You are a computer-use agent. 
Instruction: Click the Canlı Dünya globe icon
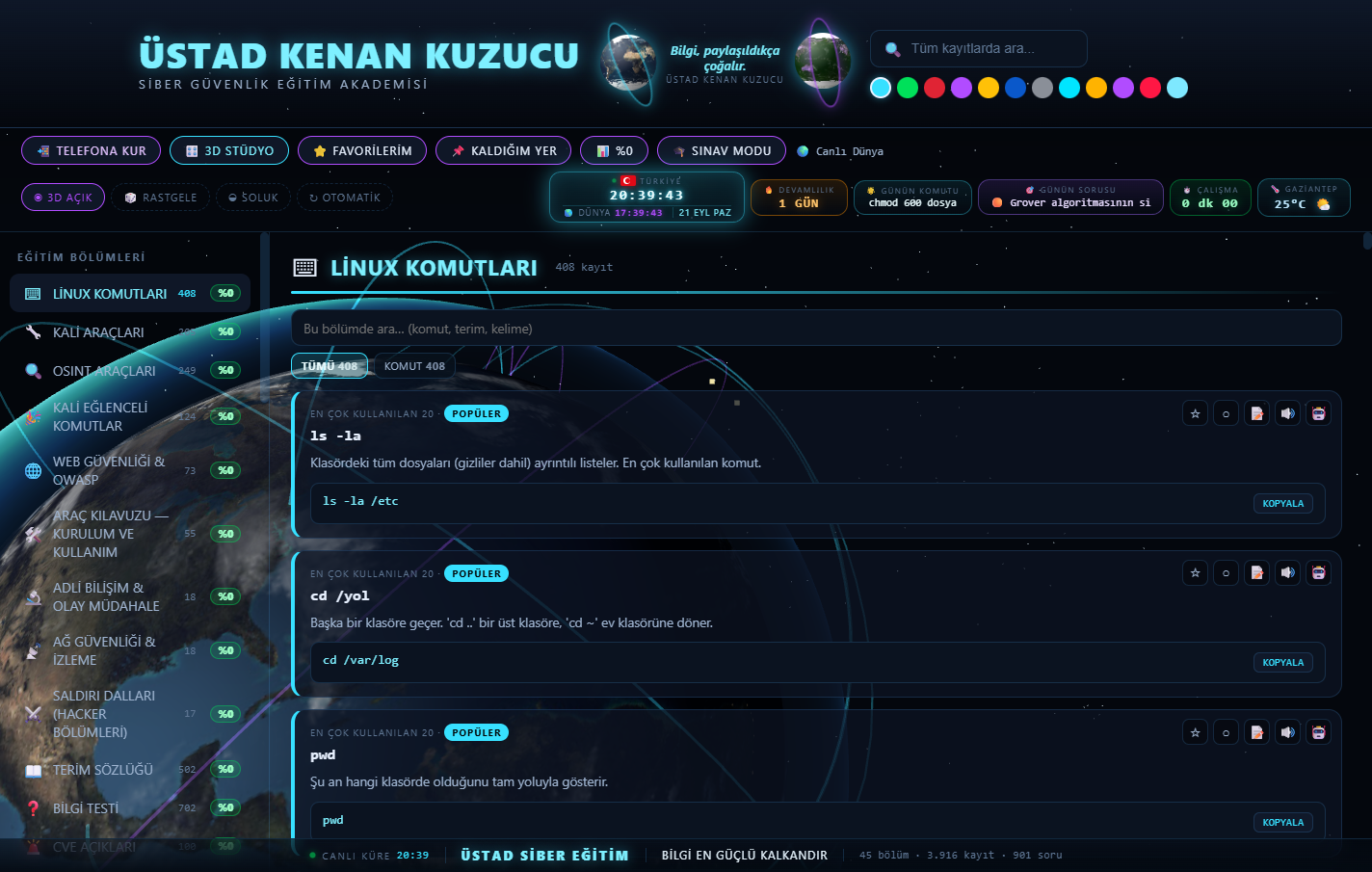pyautogui.click(x=803, y=150)
